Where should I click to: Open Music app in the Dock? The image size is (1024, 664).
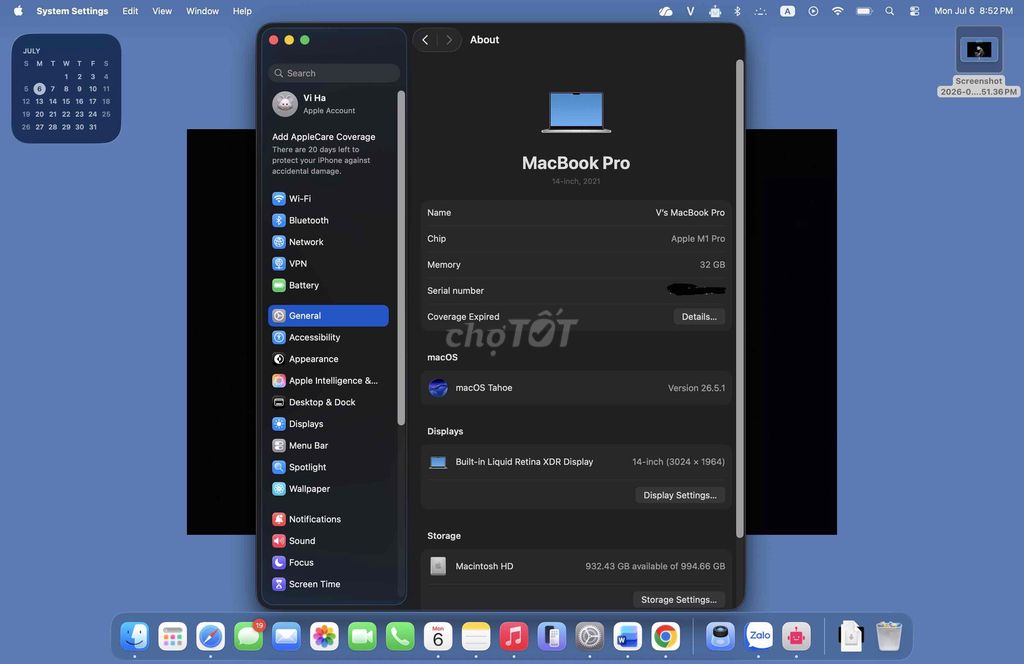tap(514, 636)
